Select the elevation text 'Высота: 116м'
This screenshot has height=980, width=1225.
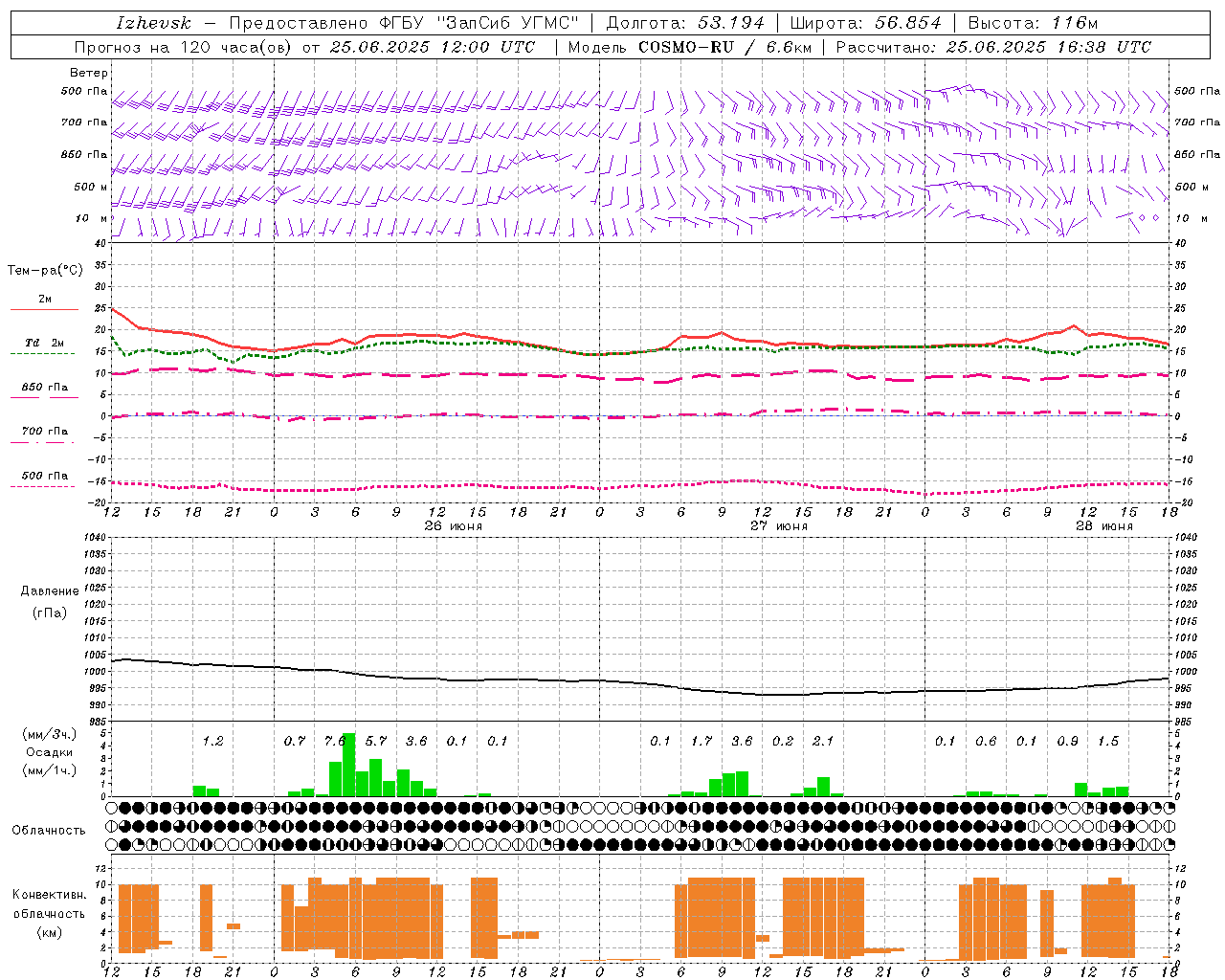[x=1033, y=23]
